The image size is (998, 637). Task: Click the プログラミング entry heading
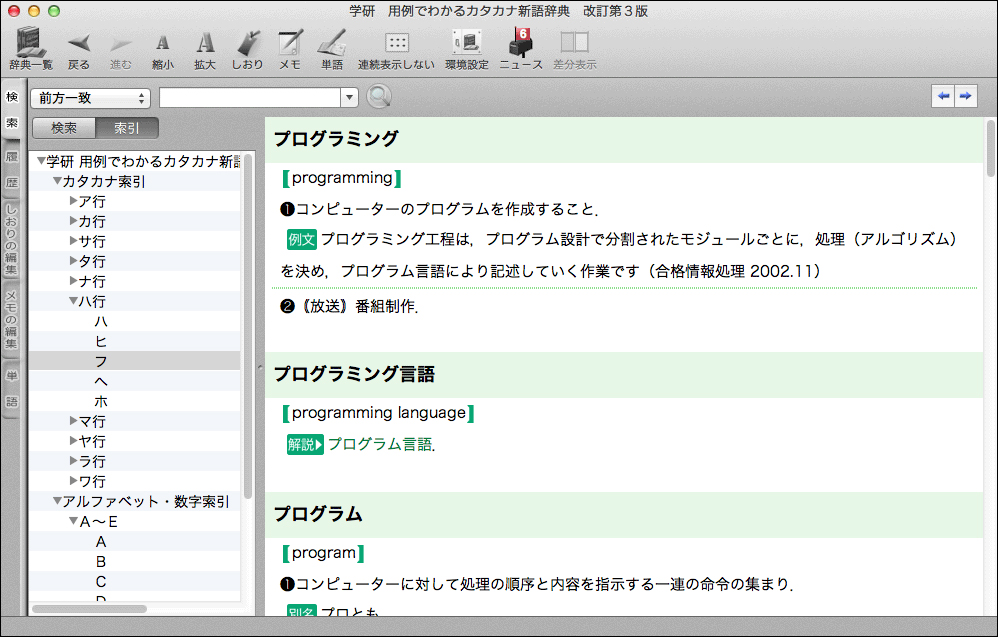coord(336,139)
